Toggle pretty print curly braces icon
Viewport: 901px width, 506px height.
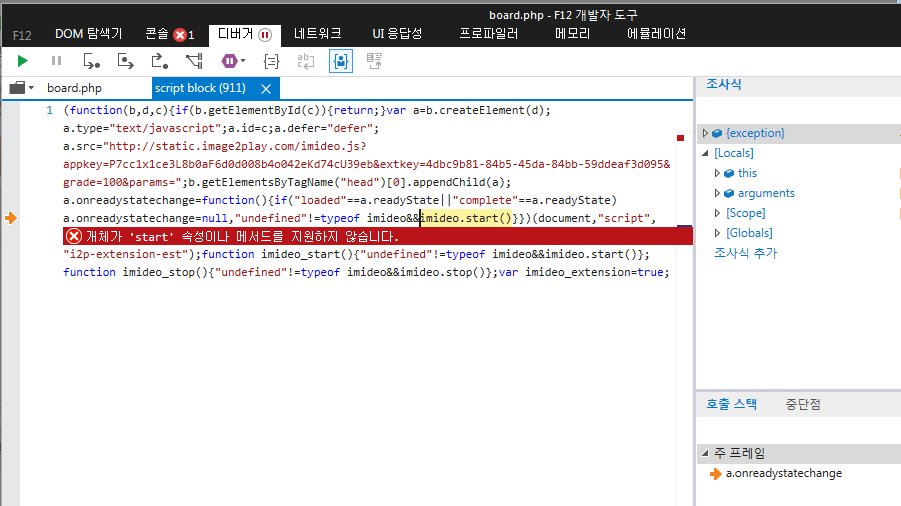tap(271, 61)
